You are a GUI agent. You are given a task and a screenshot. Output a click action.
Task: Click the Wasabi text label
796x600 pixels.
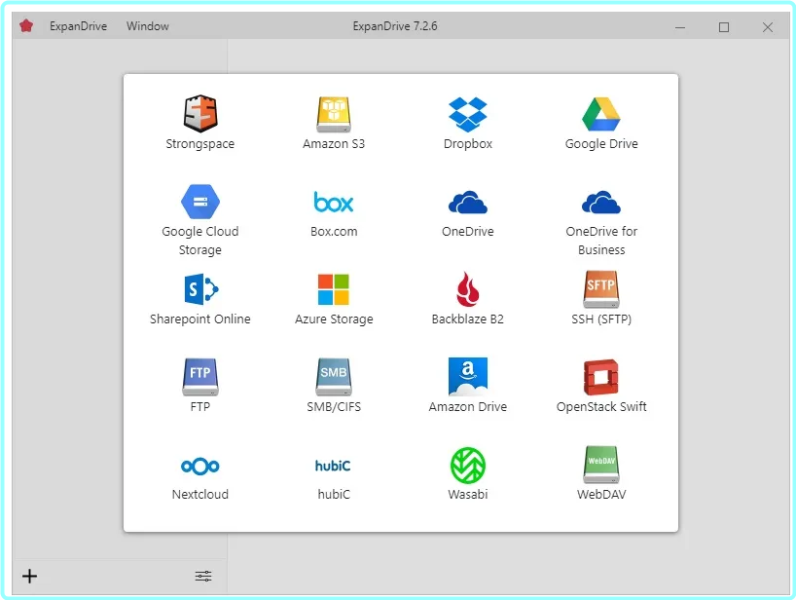[468, 494]
